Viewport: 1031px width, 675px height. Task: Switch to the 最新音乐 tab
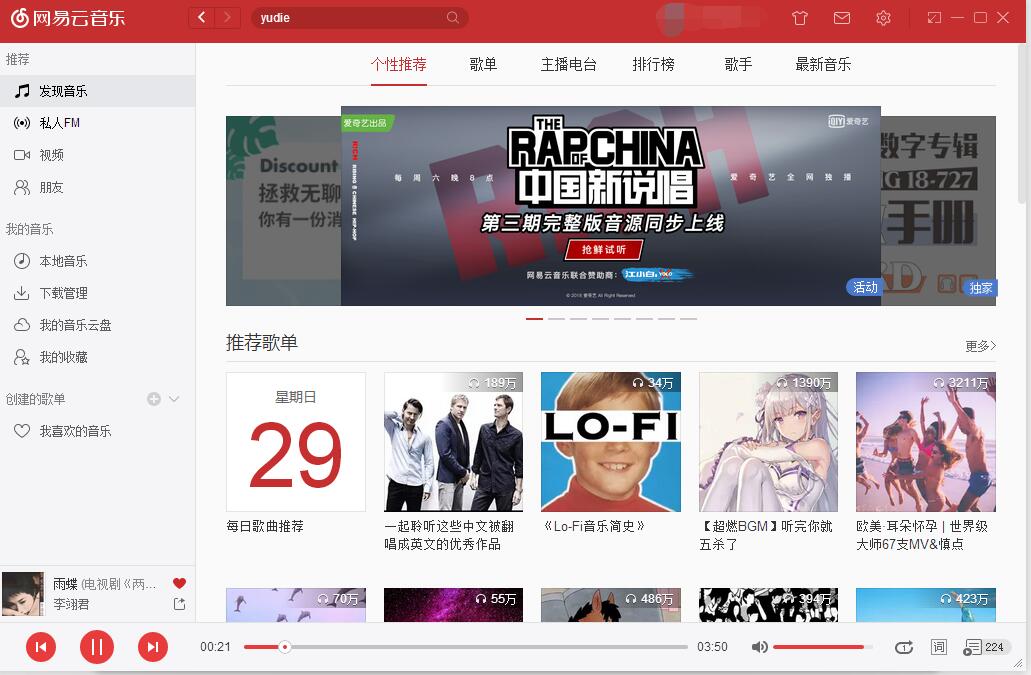(x=823, y=64)
